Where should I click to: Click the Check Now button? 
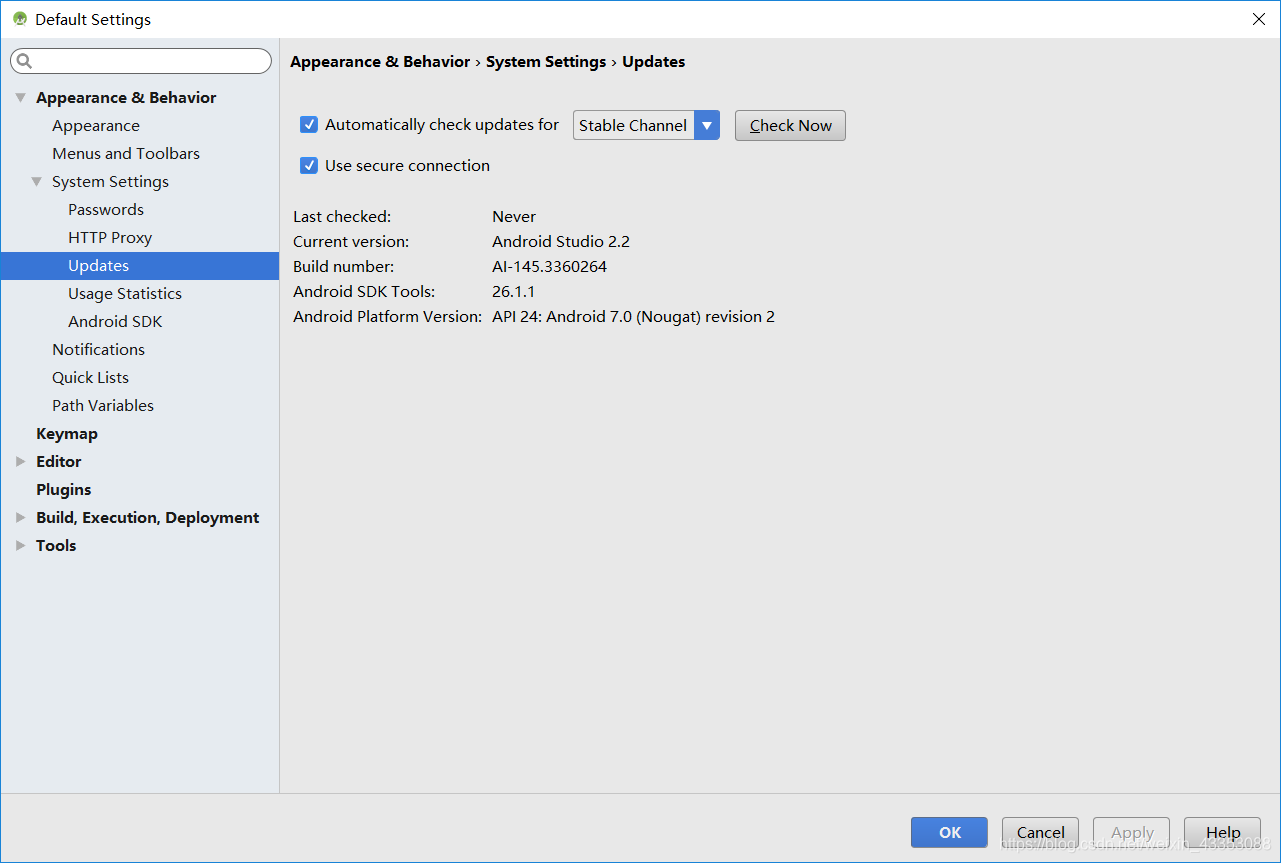(790, 125)
